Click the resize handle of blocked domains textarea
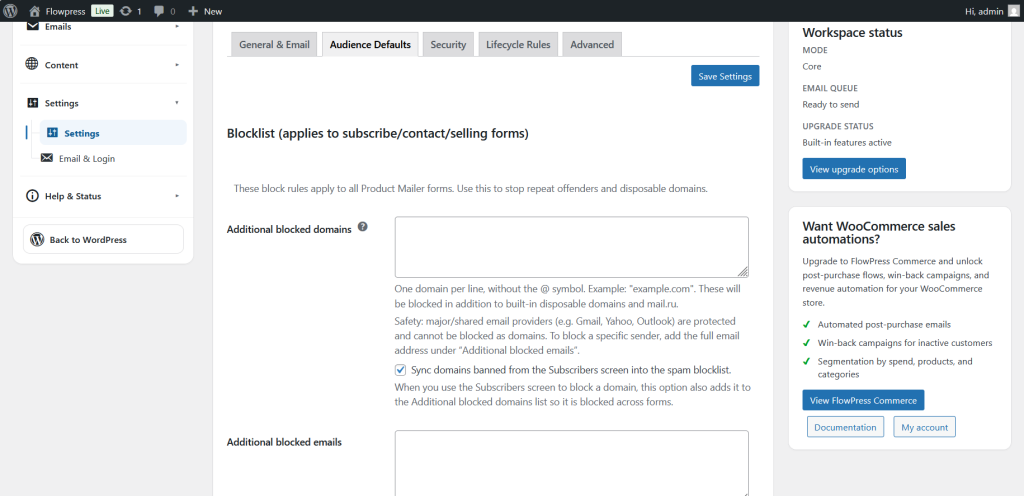This screenshot has width=1024, height=496. (744, 272)
